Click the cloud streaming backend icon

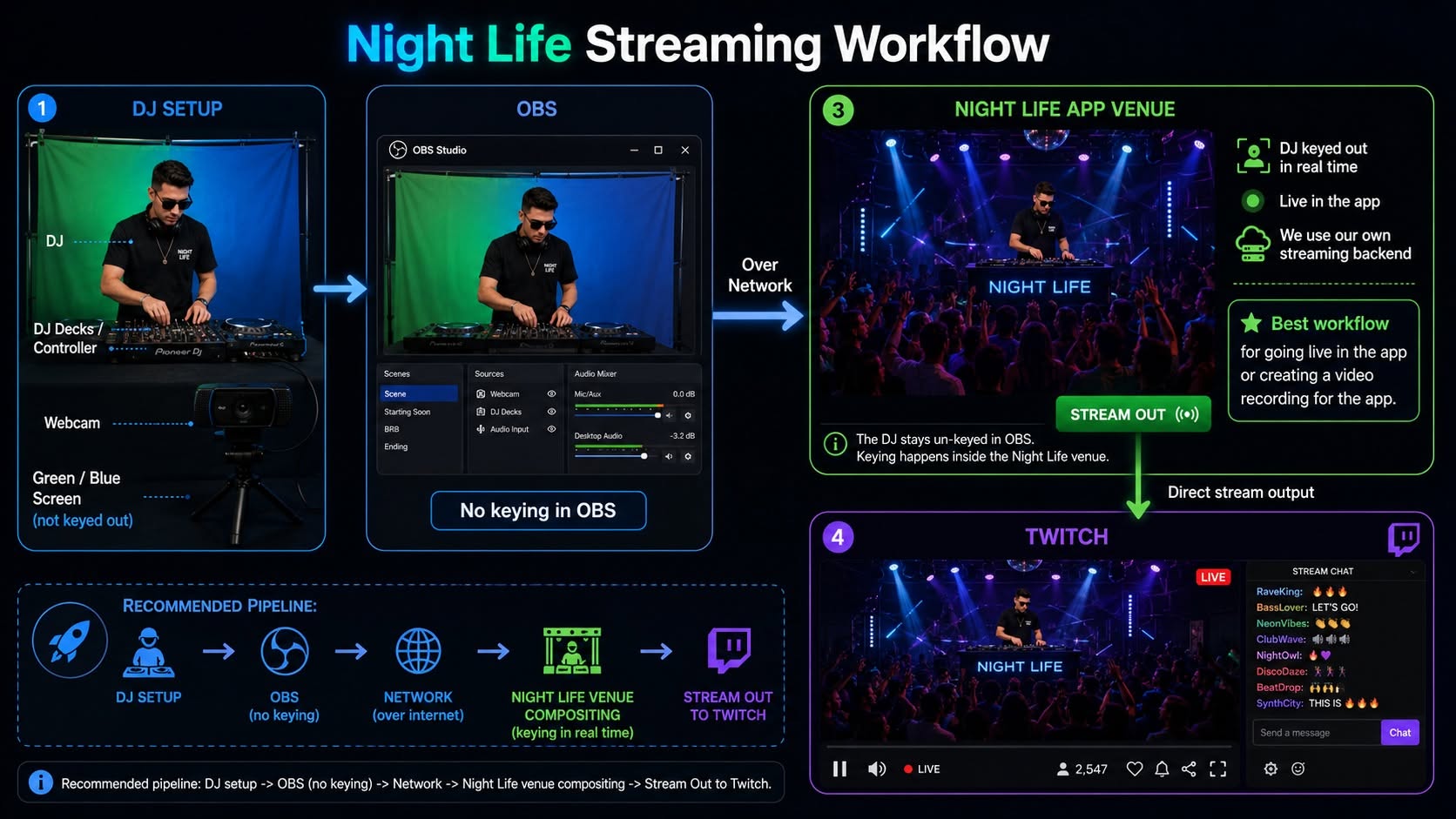click(1253, 245)
